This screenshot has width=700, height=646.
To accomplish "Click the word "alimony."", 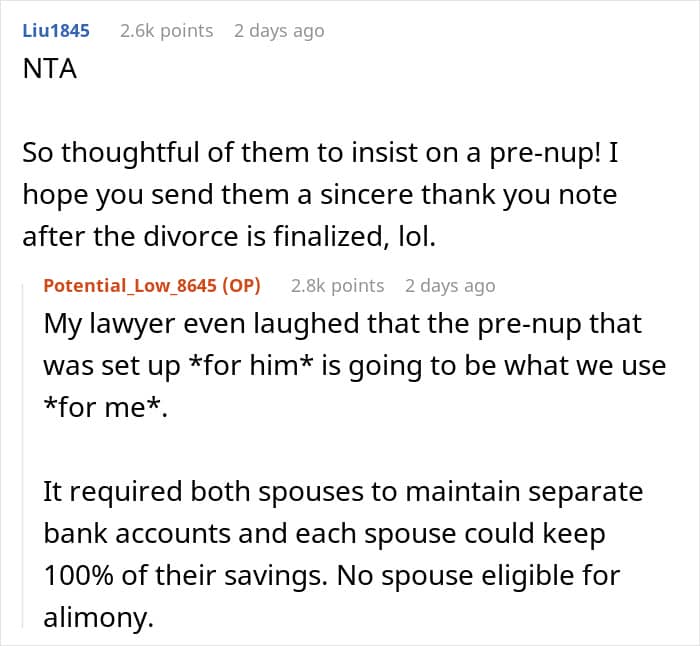I will click(x=98, y=618).
